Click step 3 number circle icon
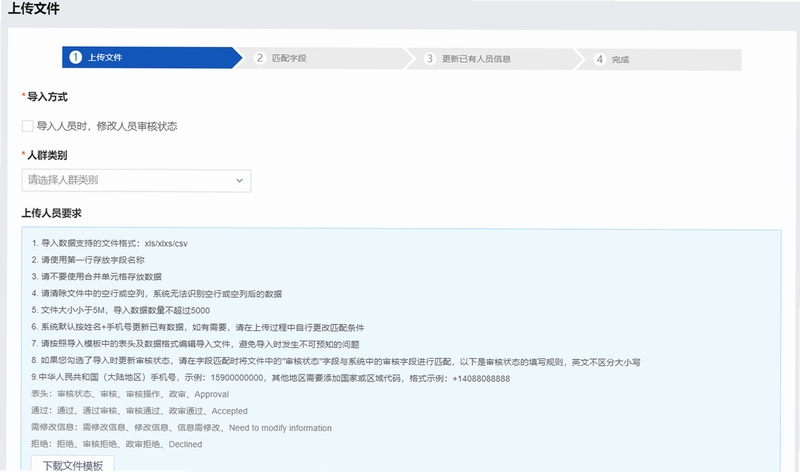Image resolution: width=800 pixels, height=472 pixels. (430, 59)
